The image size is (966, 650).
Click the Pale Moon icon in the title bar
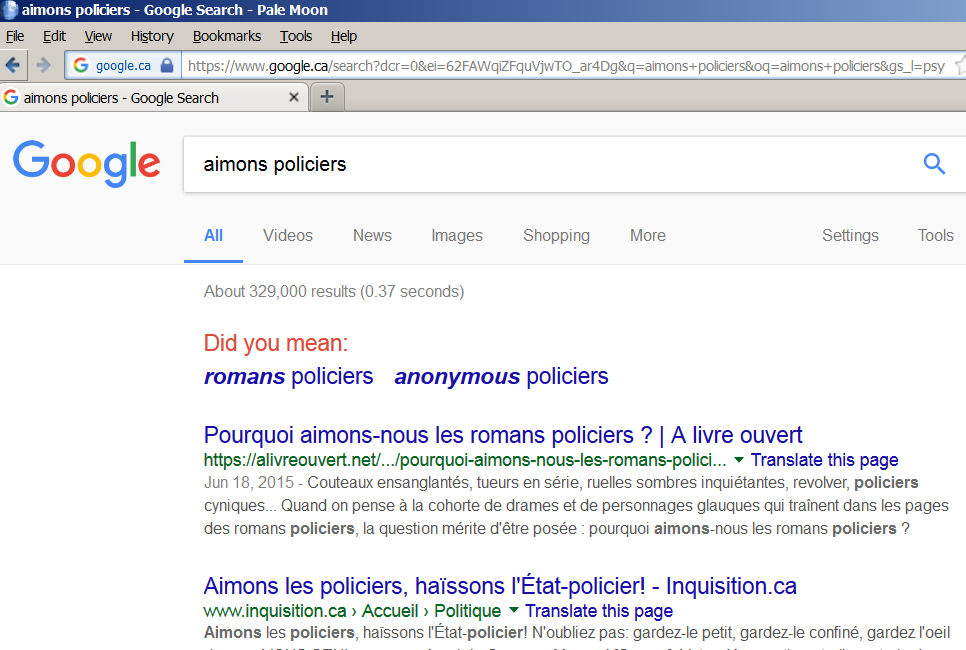point(10,10)
